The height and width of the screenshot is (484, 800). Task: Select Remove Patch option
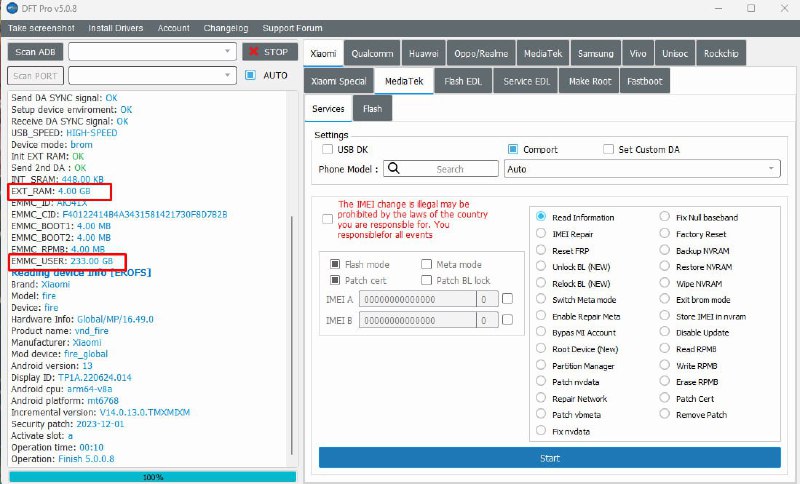[x=664, y=414]
